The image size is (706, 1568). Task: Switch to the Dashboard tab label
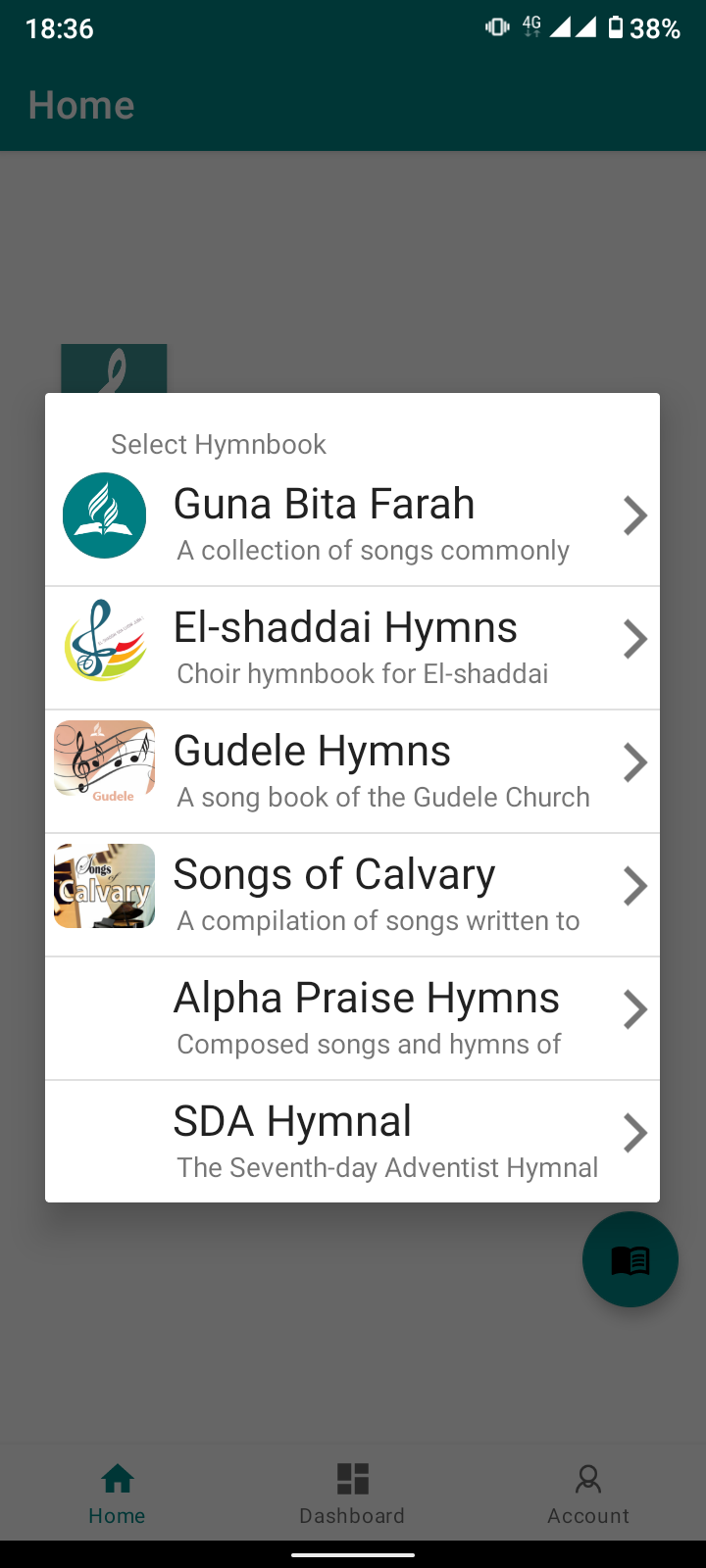[x=352, y=1516]
